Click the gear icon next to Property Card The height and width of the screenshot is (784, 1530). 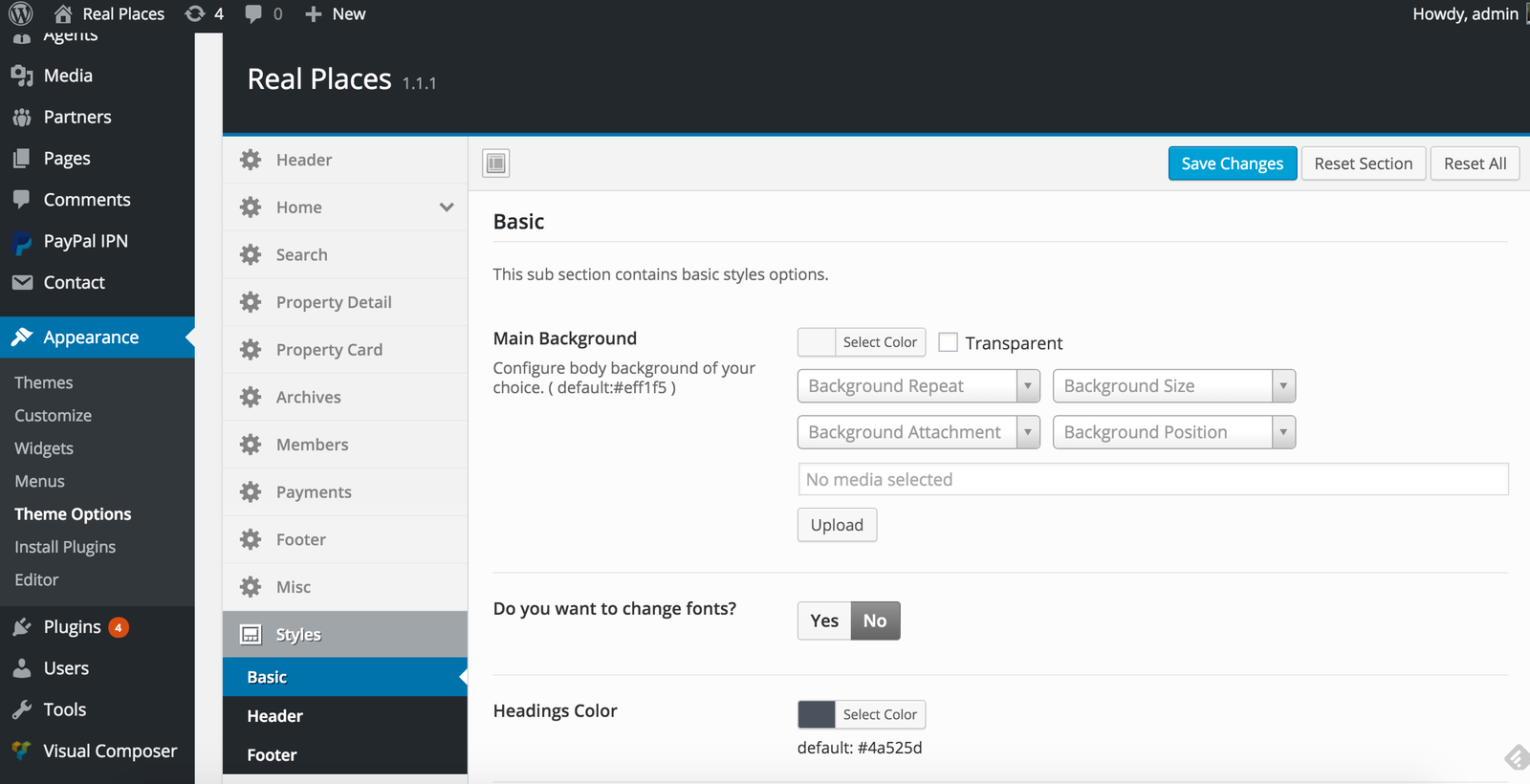[251, 350]
